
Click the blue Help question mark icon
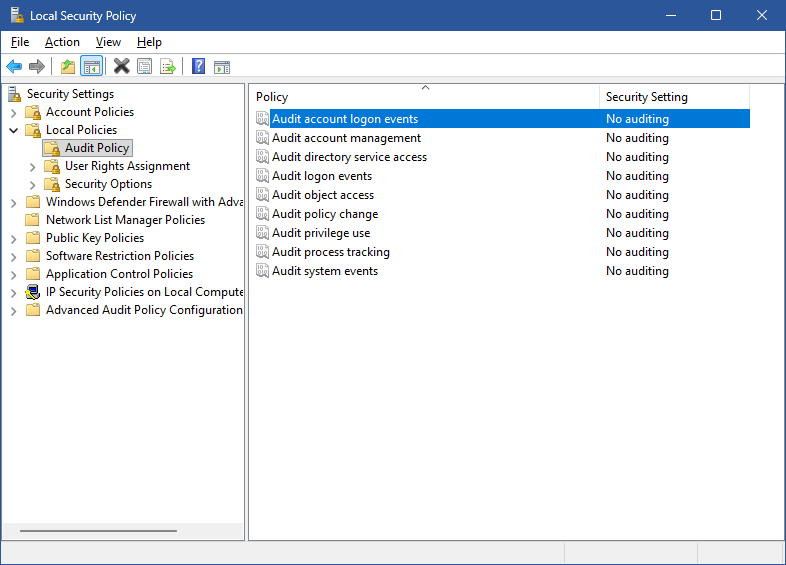pyautogui.click(x=198, y=67)
